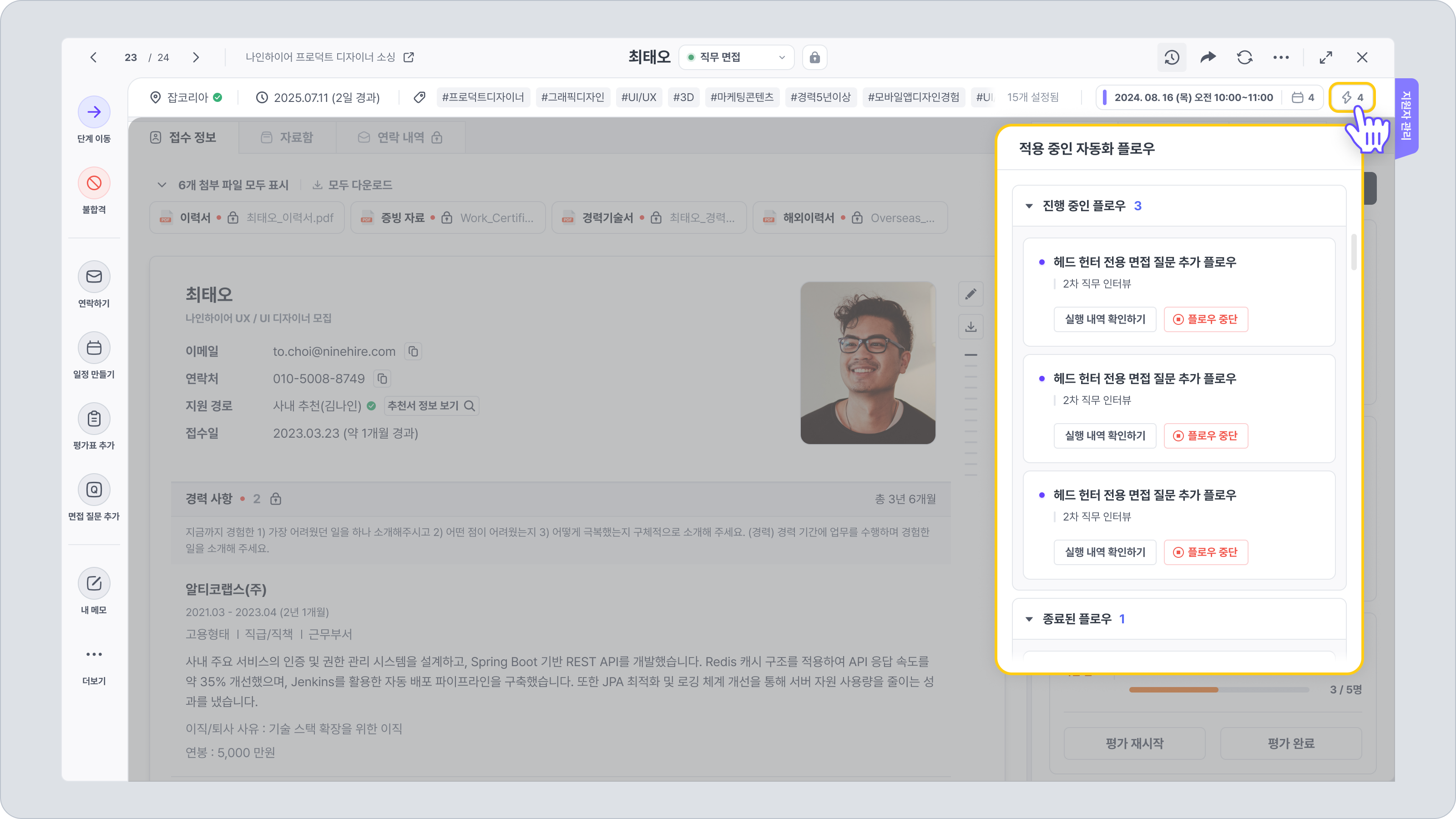
Task: Click 평가표 추가 clipboard icon
Action: tap(94, 419)
